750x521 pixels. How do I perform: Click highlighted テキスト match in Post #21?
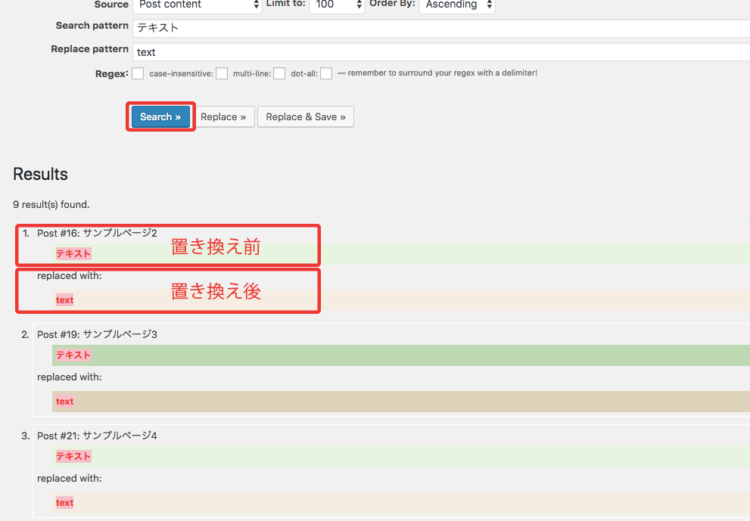[x=73, y=456]
